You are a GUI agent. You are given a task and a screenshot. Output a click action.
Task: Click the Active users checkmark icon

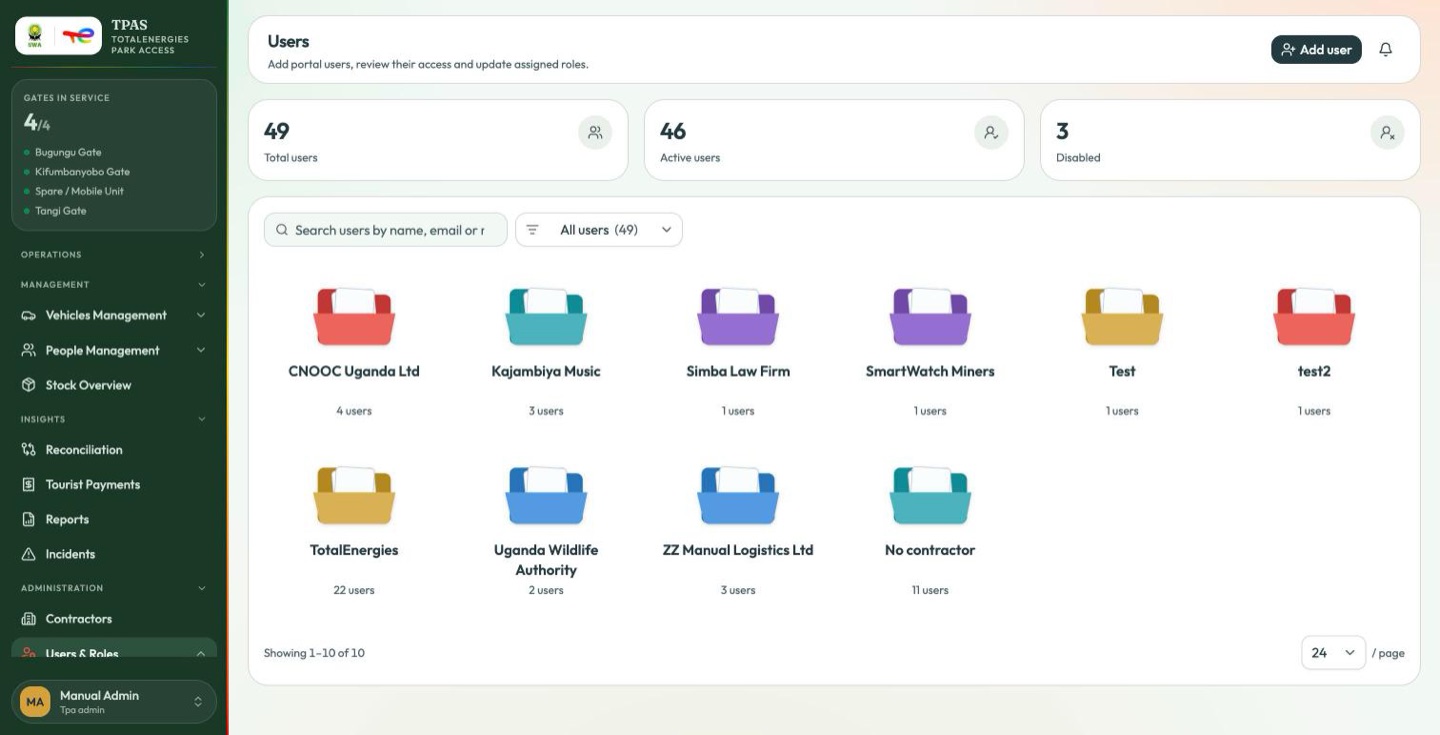991,132
